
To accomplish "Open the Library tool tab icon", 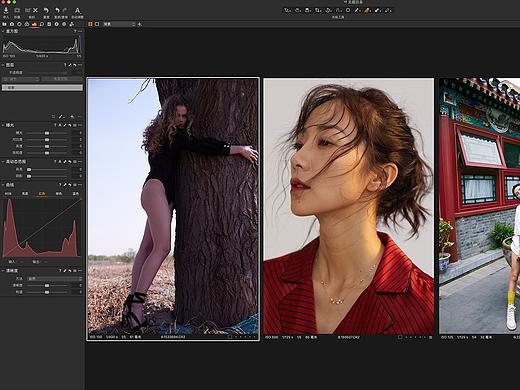I will [x=5, y=24].
